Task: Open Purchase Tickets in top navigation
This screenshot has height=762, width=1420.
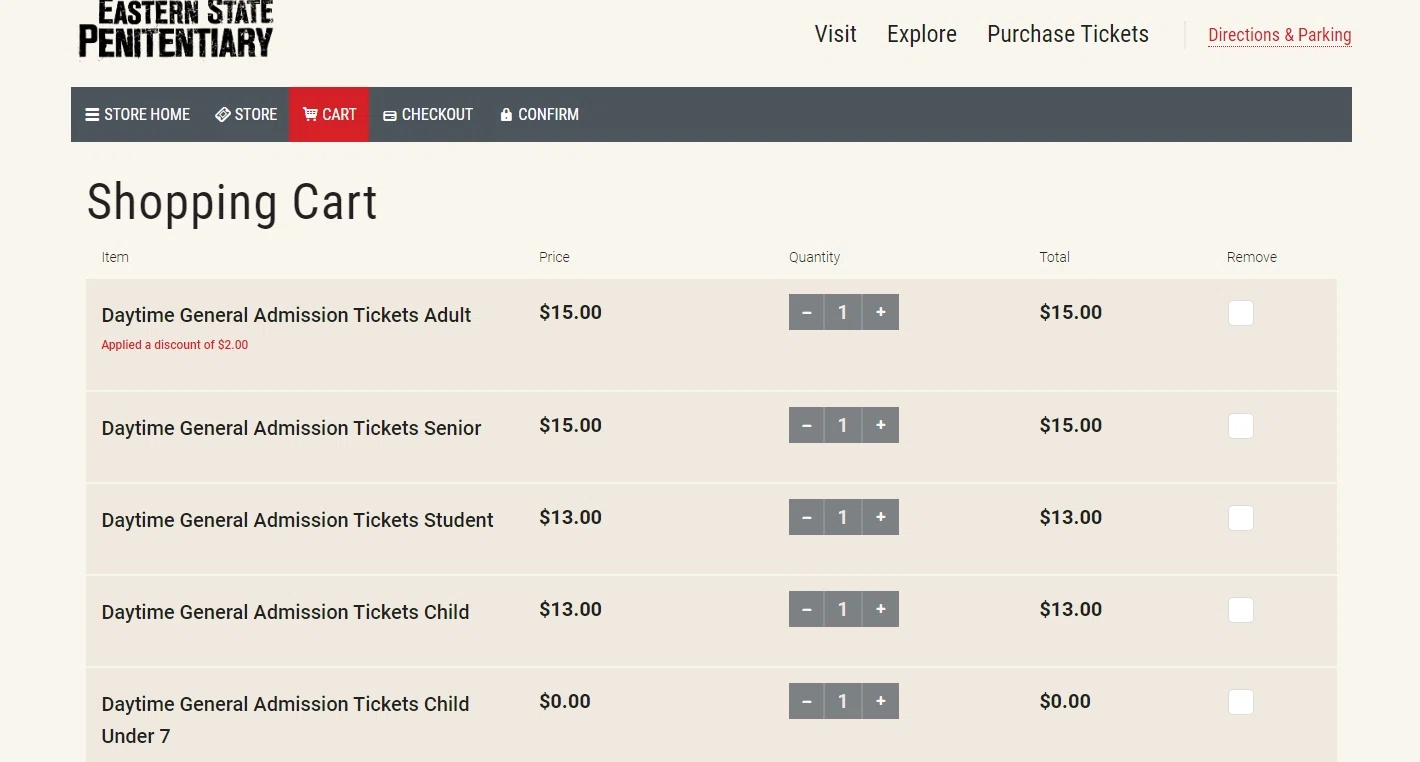Action: [1068, 34]
